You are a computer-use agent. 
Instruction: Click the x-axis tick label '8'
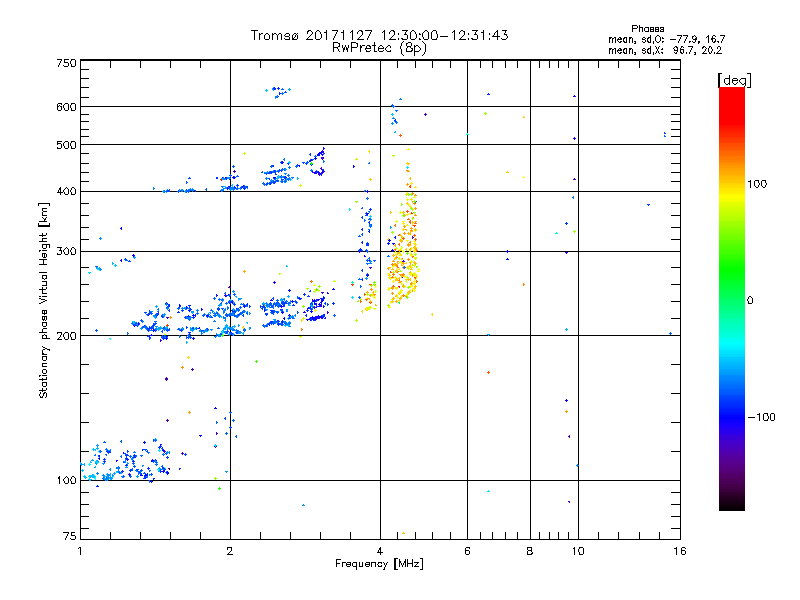pos(530,551)
